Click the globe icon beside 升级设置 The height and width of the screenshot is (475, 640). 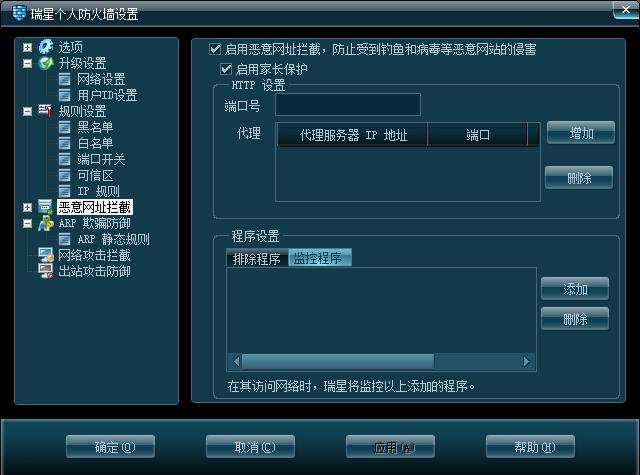[46, 63]
